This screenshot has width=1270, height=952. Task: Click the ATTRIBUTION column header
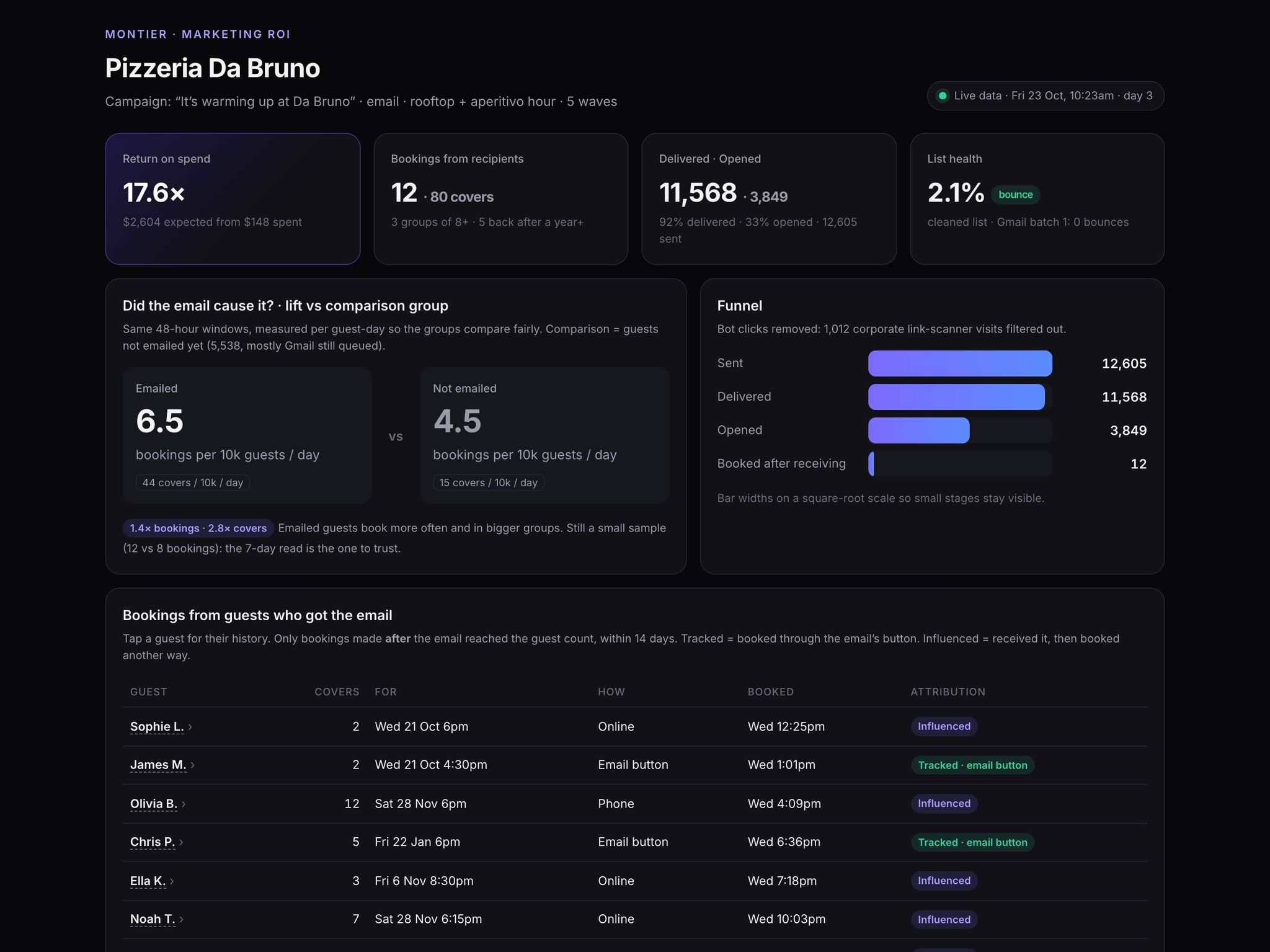[x=948, y=692]
